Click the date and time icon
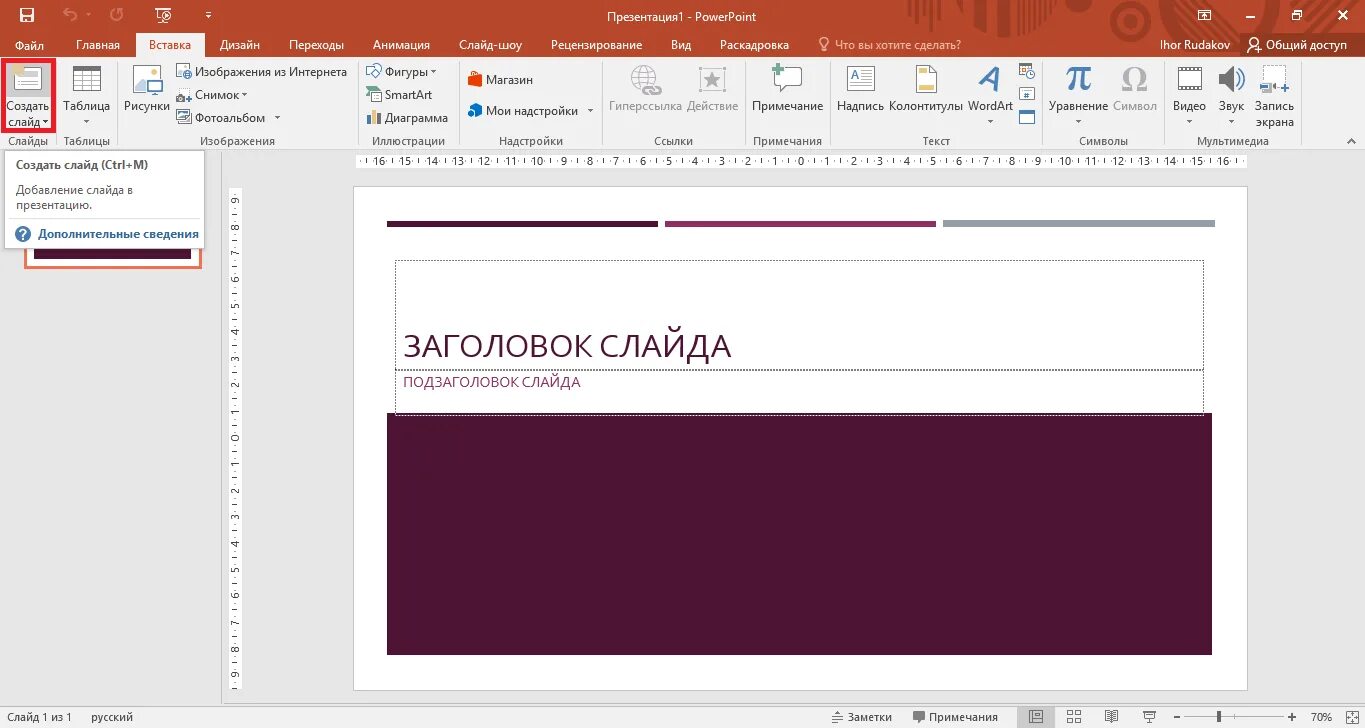This screenshot has height=728, width=1365. [1027, 71]
